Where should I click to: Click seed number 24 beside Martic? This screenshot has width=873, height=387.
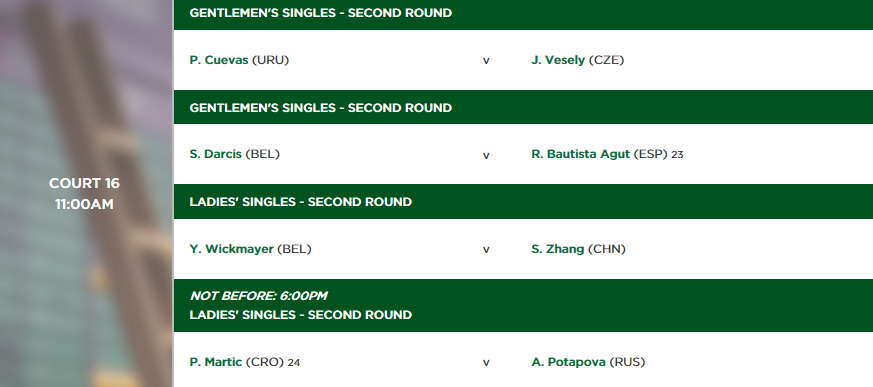coord(294,362)
